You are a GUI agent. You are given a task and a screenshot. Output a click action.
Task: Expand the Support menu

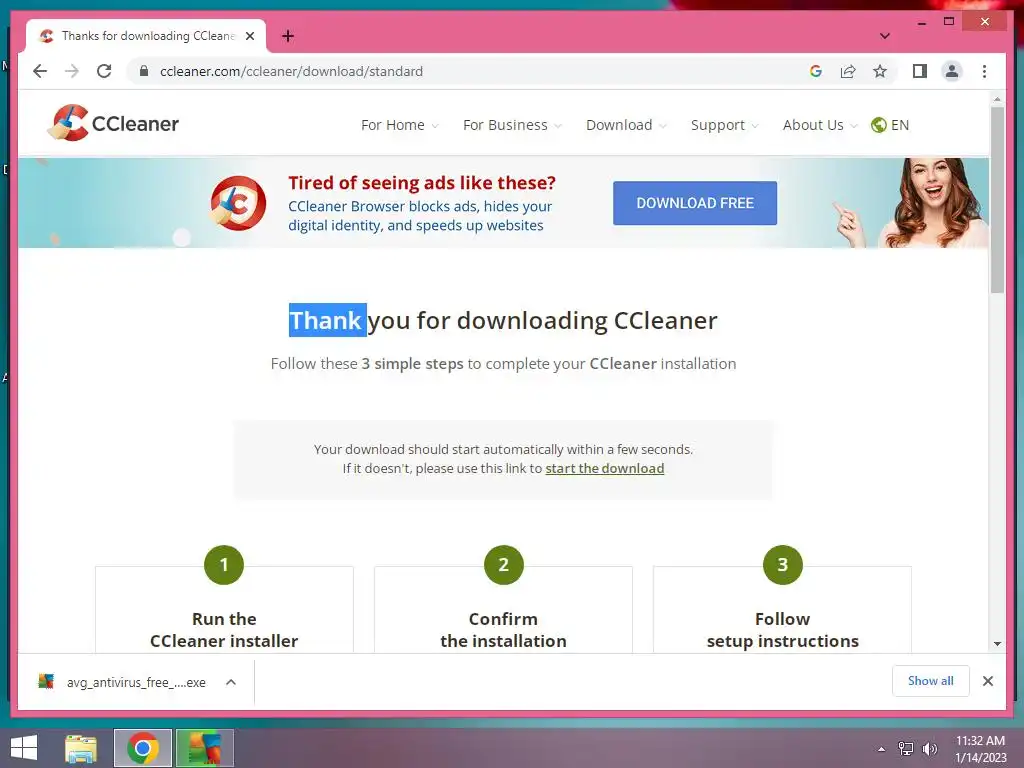[x=724, y=125]
